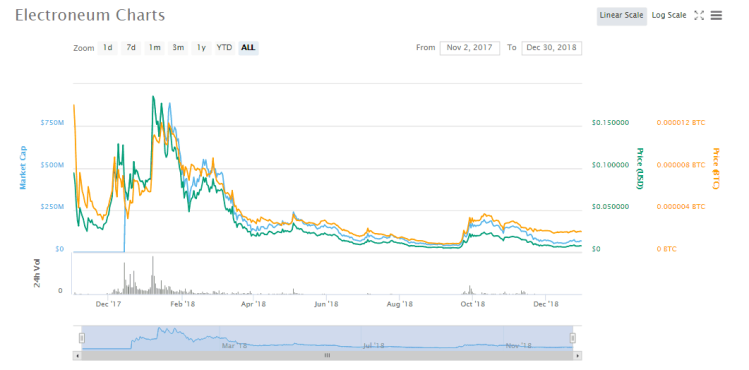The image size is (749, 370).
Task: Set zoom range to 1m
Action: click(154, 48)
